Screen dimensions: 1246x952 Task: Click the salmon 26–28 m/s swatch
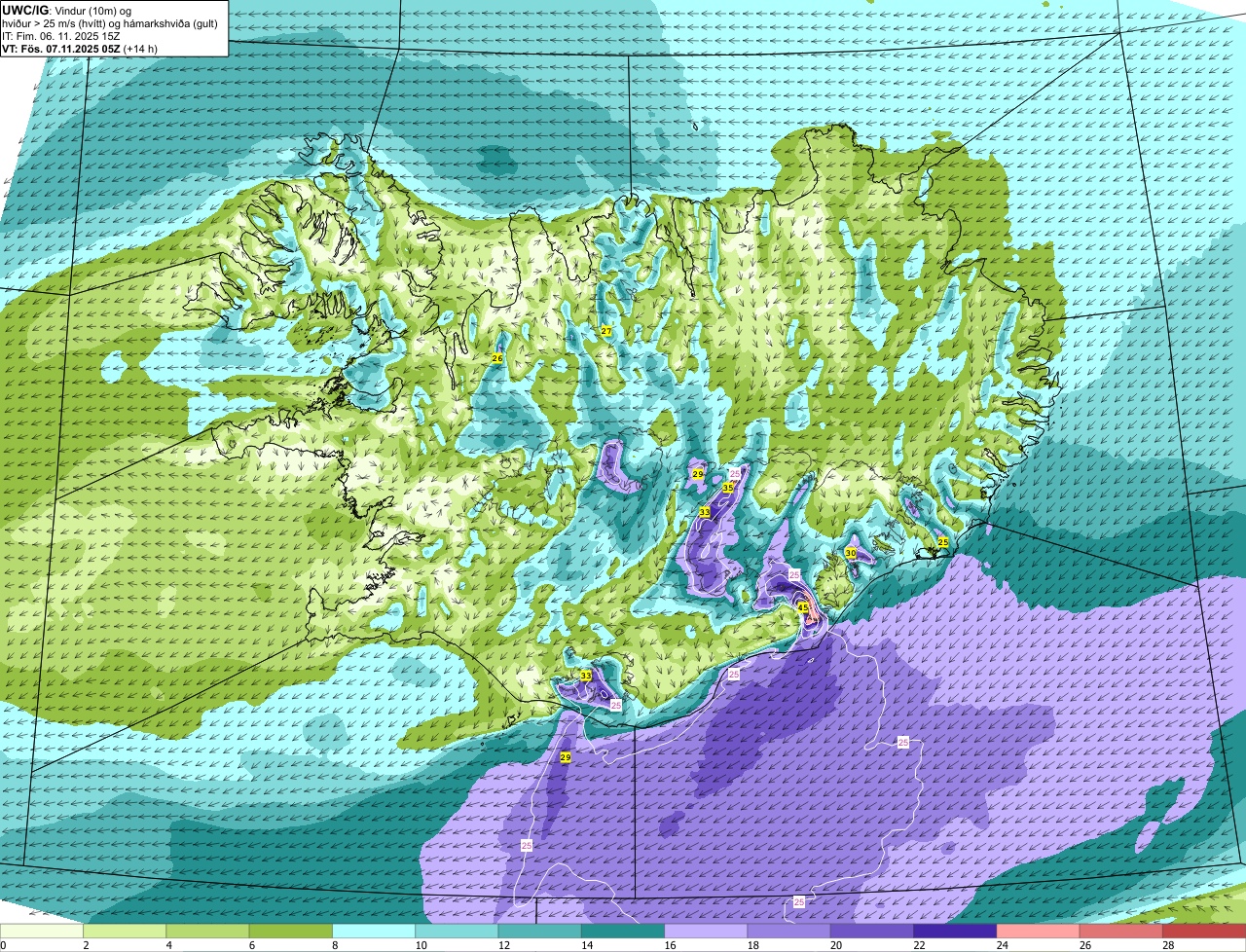(x=1121, y=931)
